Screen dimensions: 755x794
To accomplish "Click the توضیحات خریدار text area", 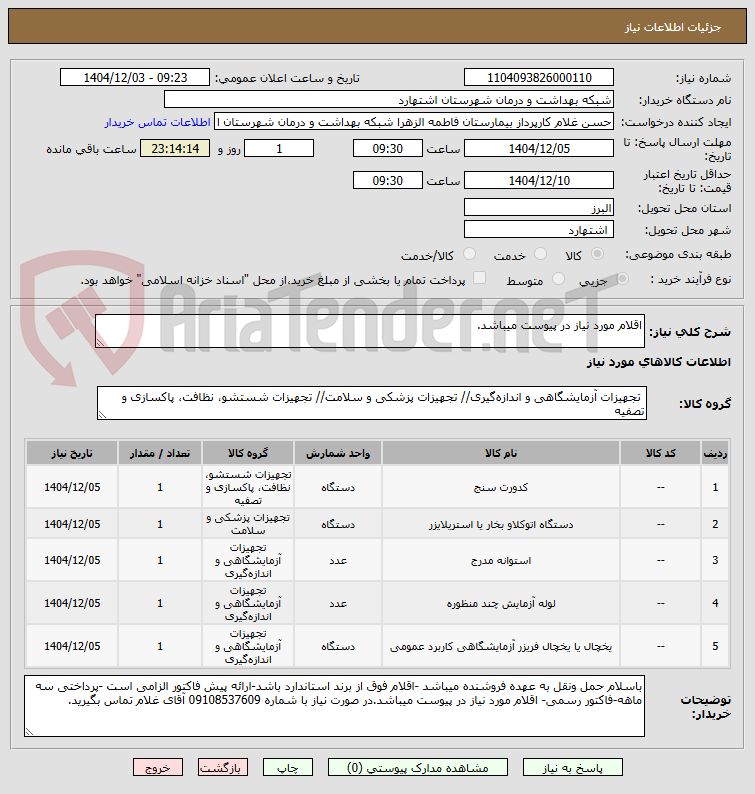I will pyautogui.click(x=334, y=706).
